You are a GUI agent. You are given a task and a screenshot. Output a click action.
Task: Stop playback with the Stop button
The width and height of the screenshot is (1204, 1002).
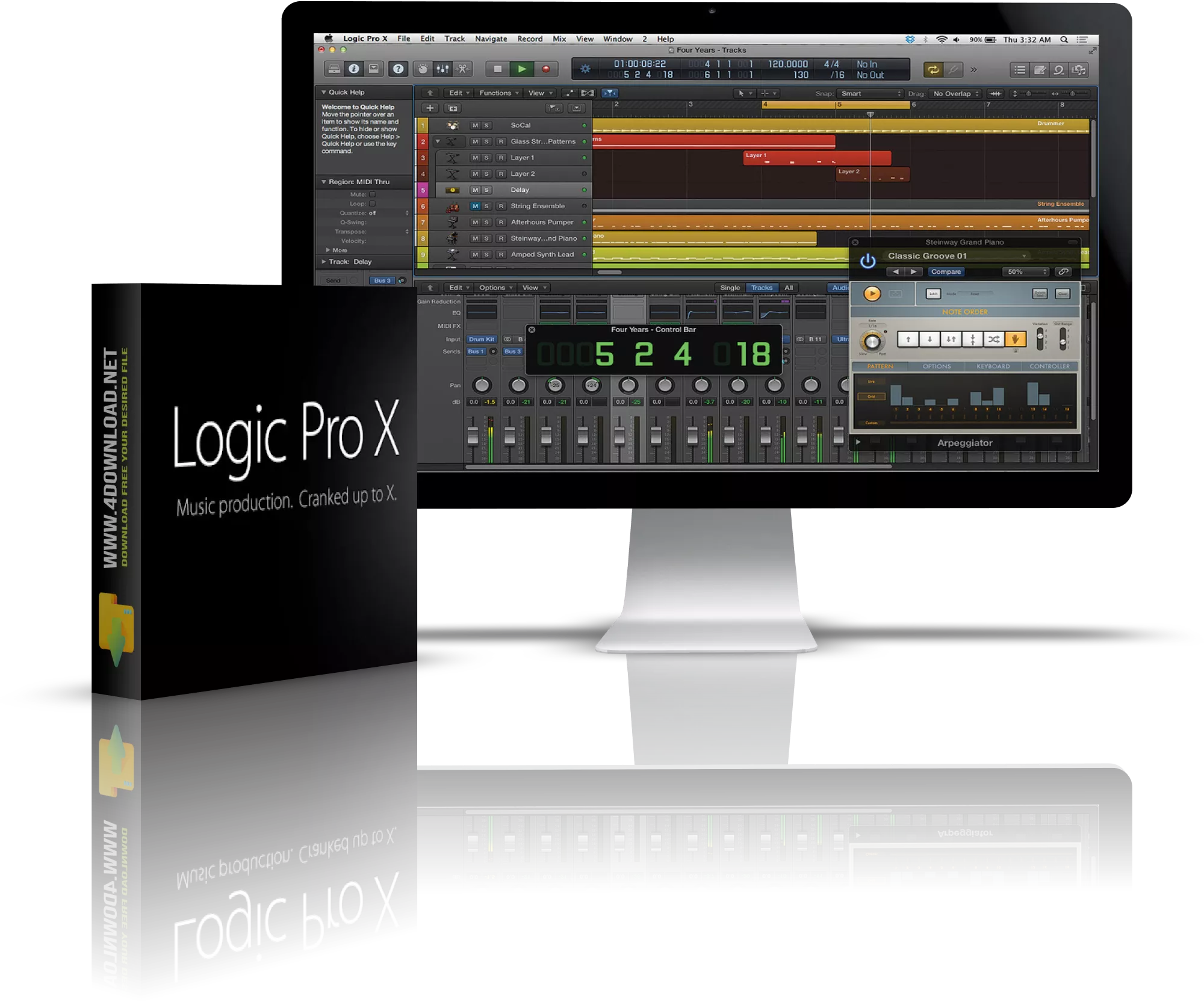tap(497, 69)
